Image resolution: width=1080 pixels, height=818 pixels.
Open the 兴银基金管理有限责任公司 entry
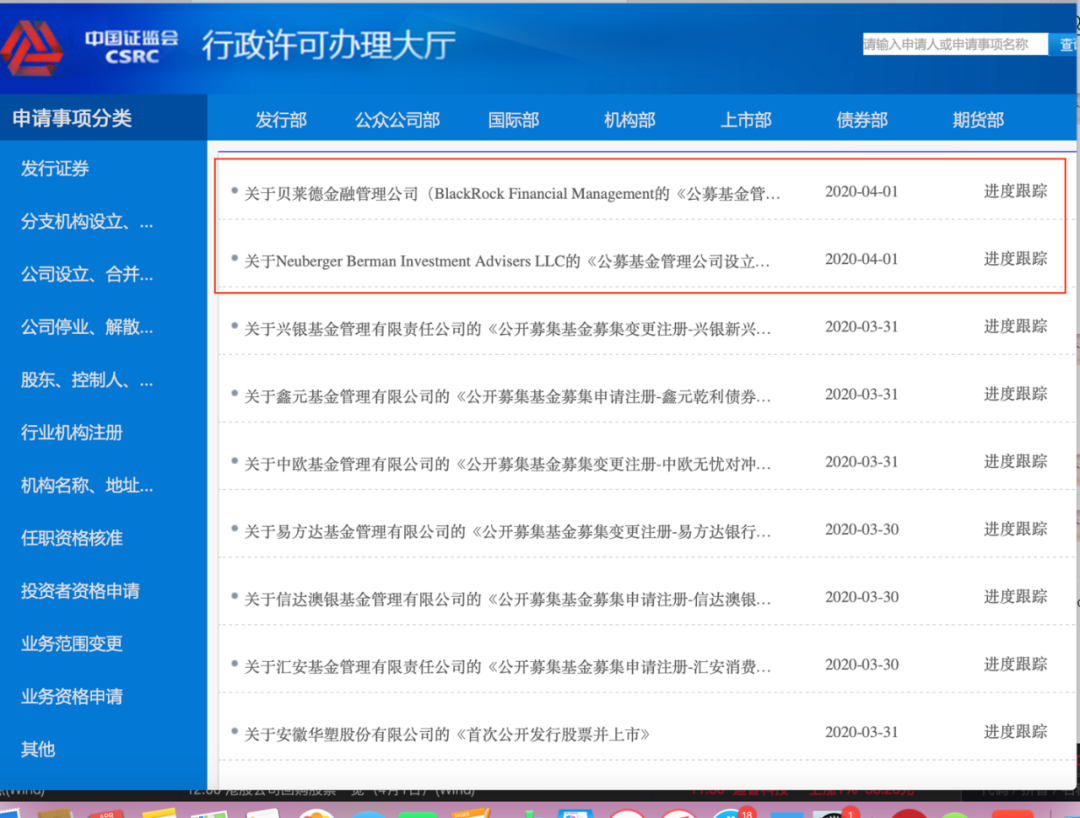click(508, 328)
